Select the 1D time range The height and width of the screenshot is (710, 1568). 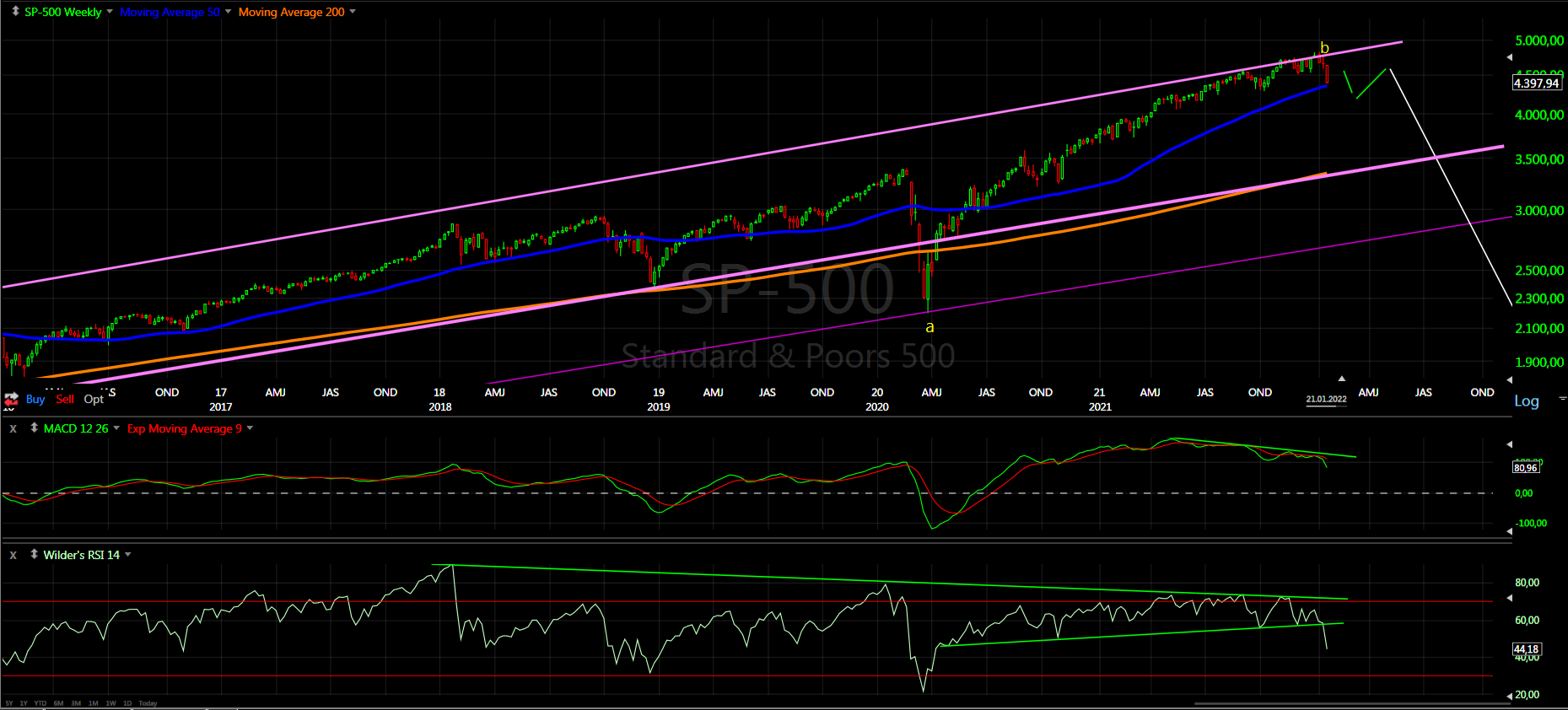tap(127, 703)
